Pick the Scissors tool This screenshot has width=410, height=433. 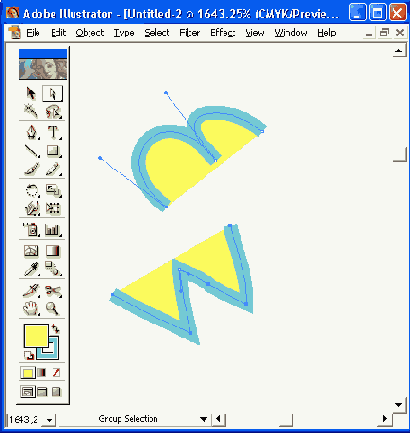coord(53,291)
